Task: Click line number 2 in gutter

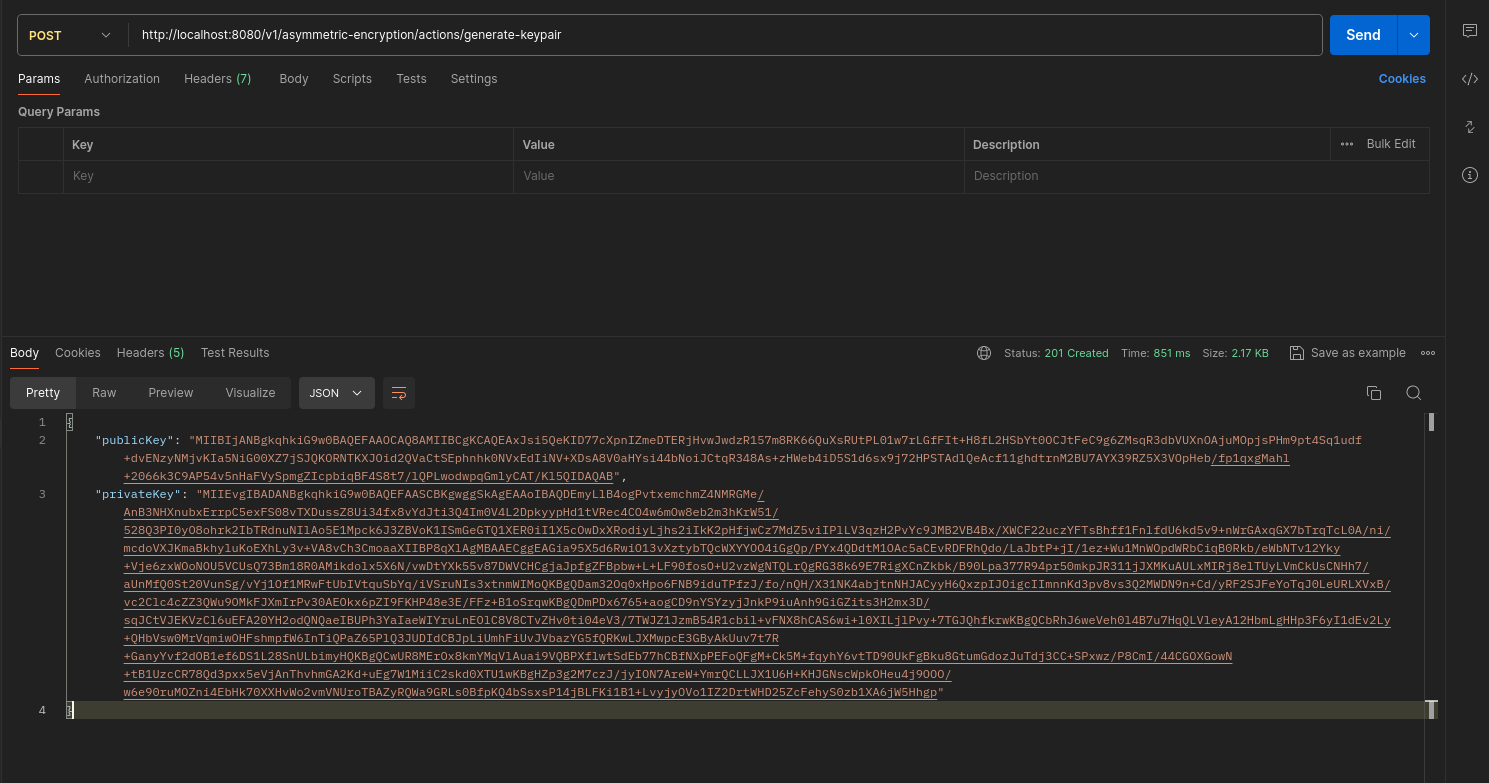Action: click(x=42, y=440)
